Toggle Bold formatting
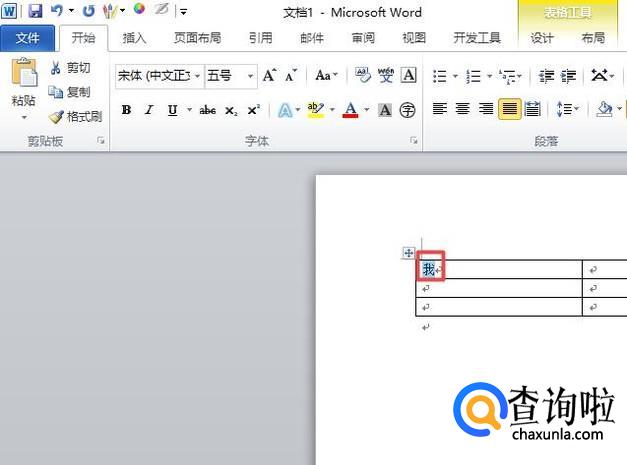The height and width of the screenshot is (465, 627). click(126, 110)
